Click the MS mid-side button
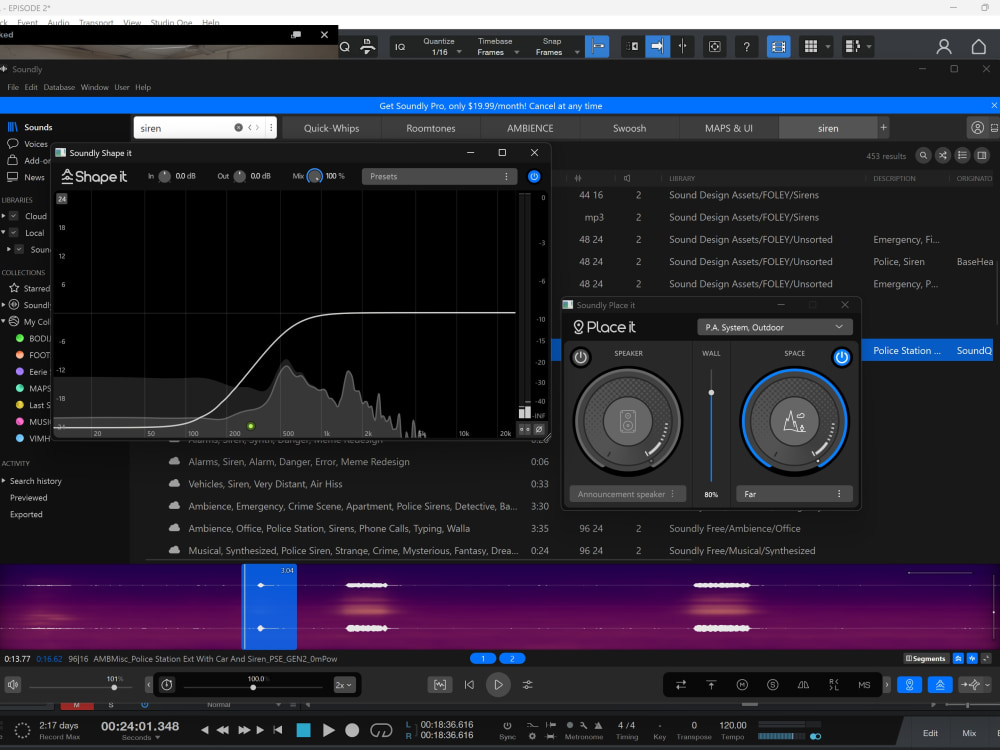The height and width of the screenshot is (750, 1000). pyautogui.click(x=864, y=685)
